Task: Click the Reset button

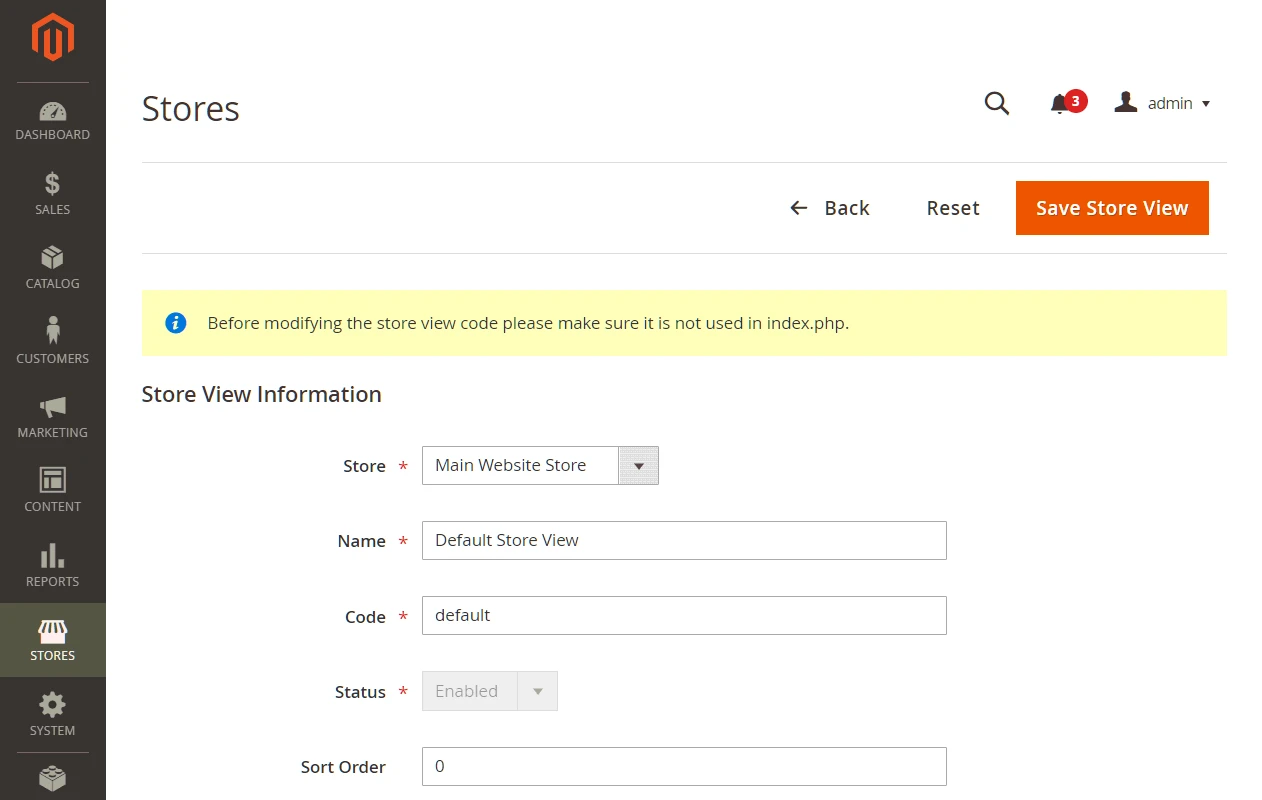Action: pos(952,208)
